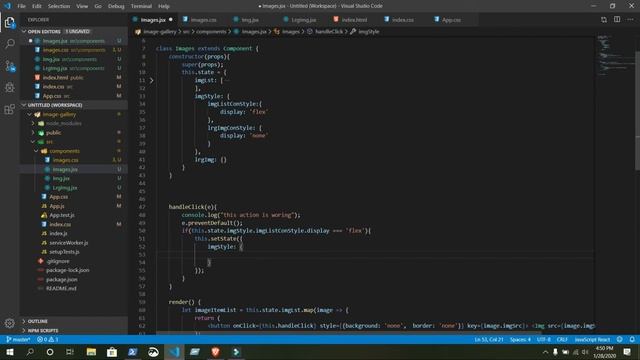Click the VS Code taskbar icon
This screenshot has height=360, width=640.
[174, 352]
